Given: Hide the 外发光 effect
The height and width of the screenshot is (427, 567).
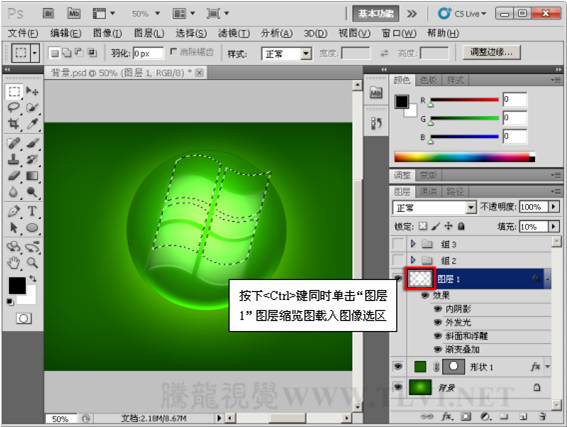Looking at the screenshot, I should (438, 322).
